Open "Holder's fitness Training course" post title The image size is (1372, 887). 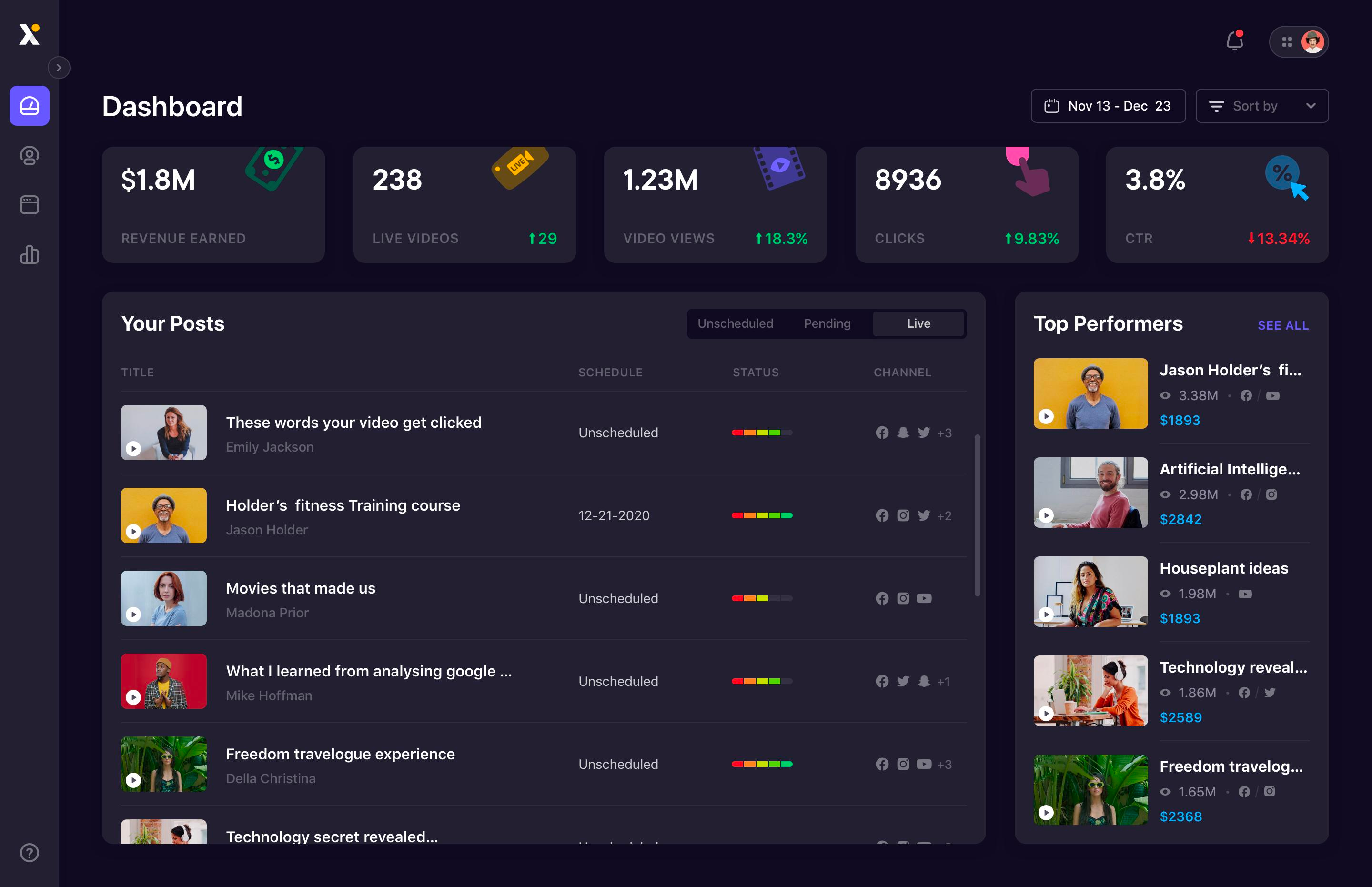pyautogui.click(x=343, y=505)
